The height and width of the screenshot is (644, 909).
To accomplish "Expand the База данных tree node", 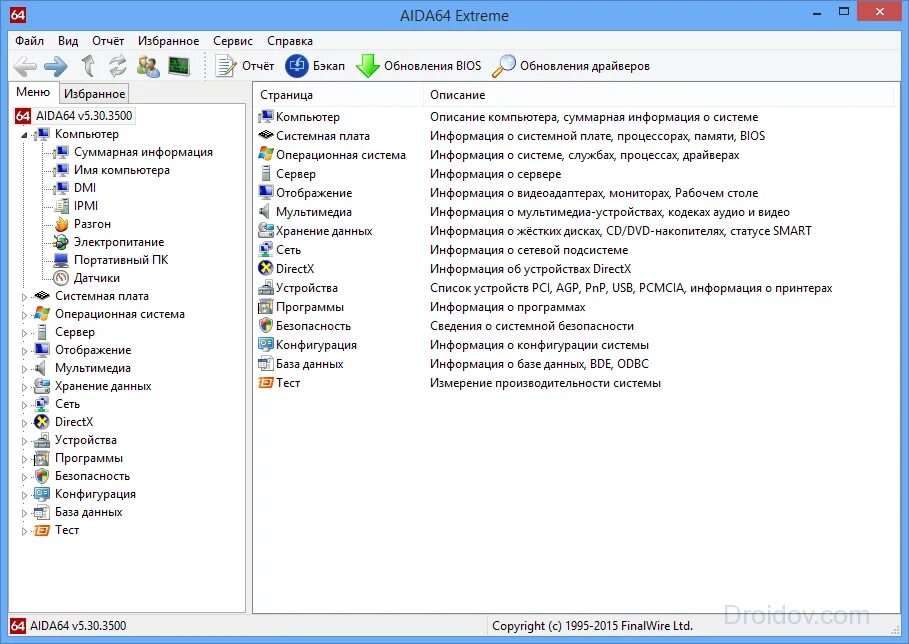I will click(x=24, y=512).
